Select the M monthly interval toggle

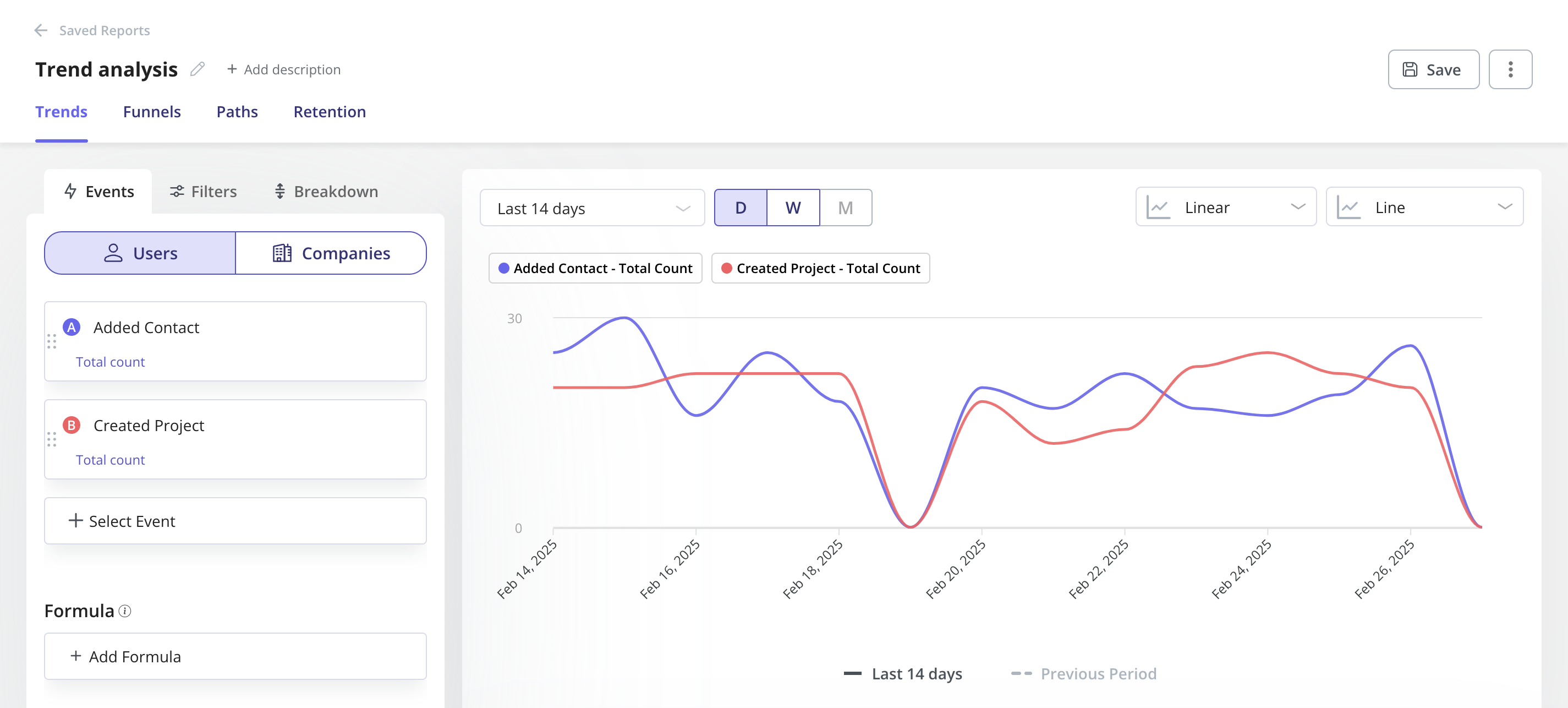coord(846,207)
